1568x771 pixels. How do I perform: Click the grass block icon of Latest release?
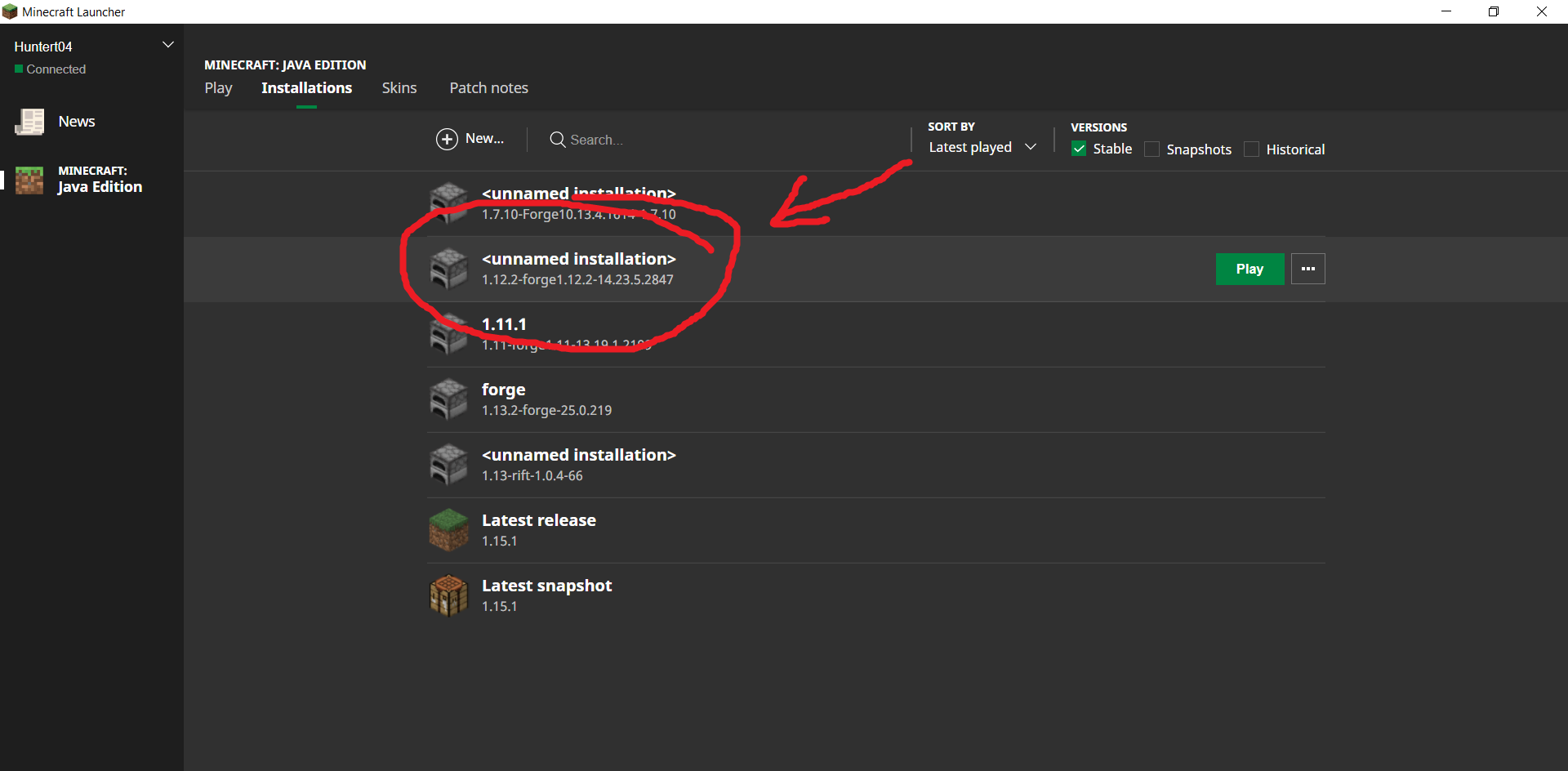point(448,530)
